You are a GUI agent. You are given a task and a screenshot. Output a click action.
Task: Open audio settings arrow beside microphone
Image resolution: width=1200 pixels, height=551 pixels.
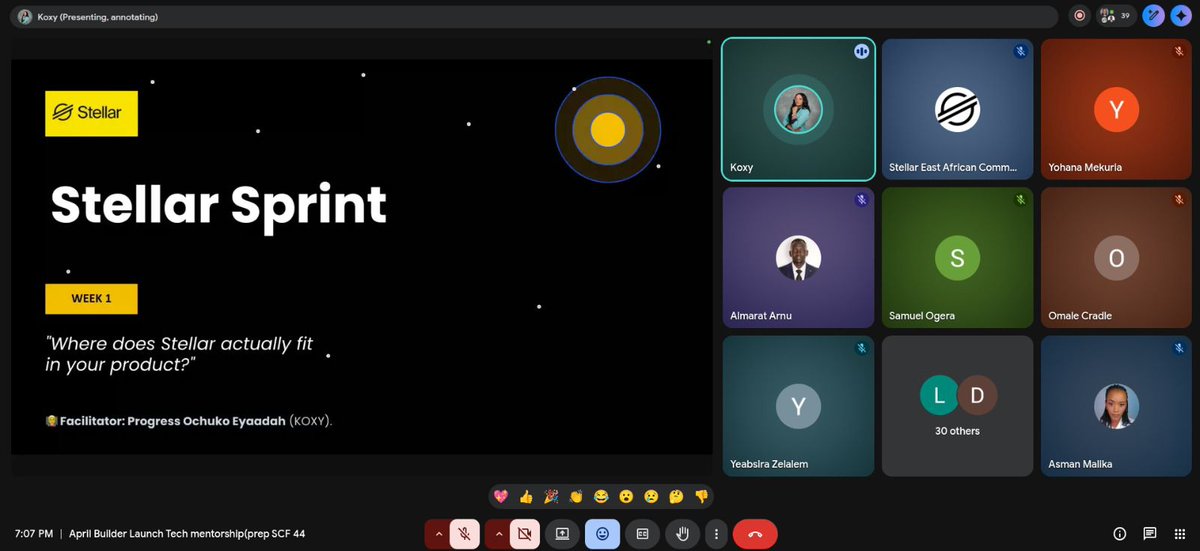pyautogui.click(x=438, y=534)
